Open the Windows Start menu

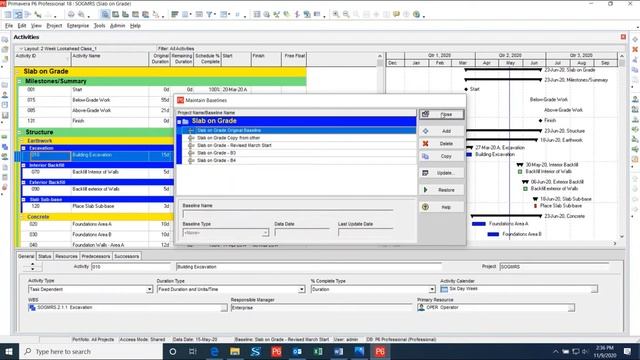9,351
